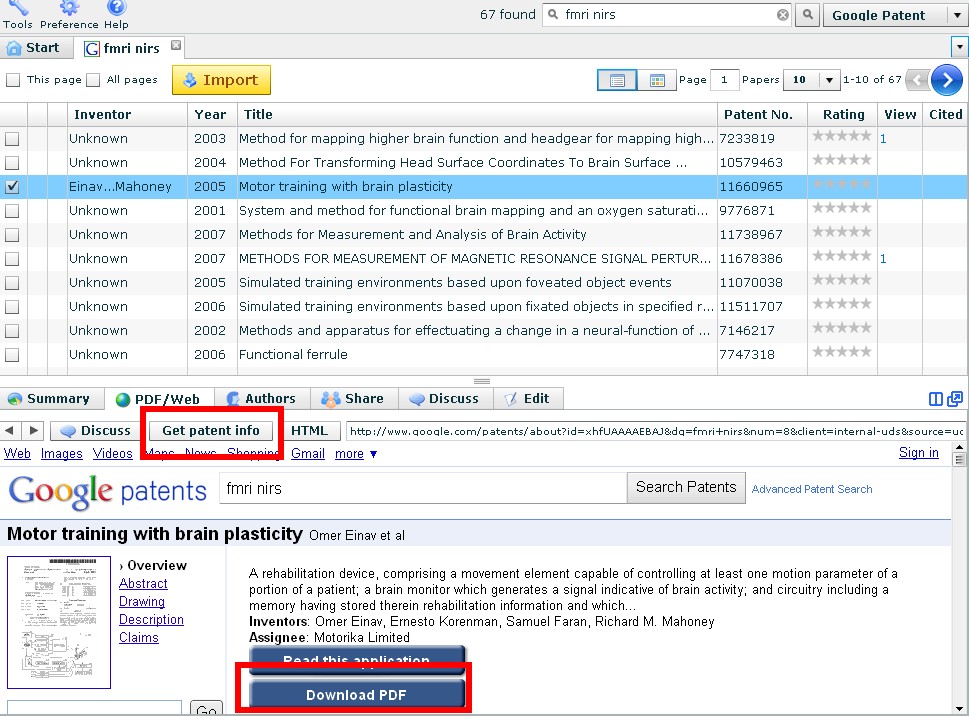Expand the Google more menu

click(x=356, y=454)
